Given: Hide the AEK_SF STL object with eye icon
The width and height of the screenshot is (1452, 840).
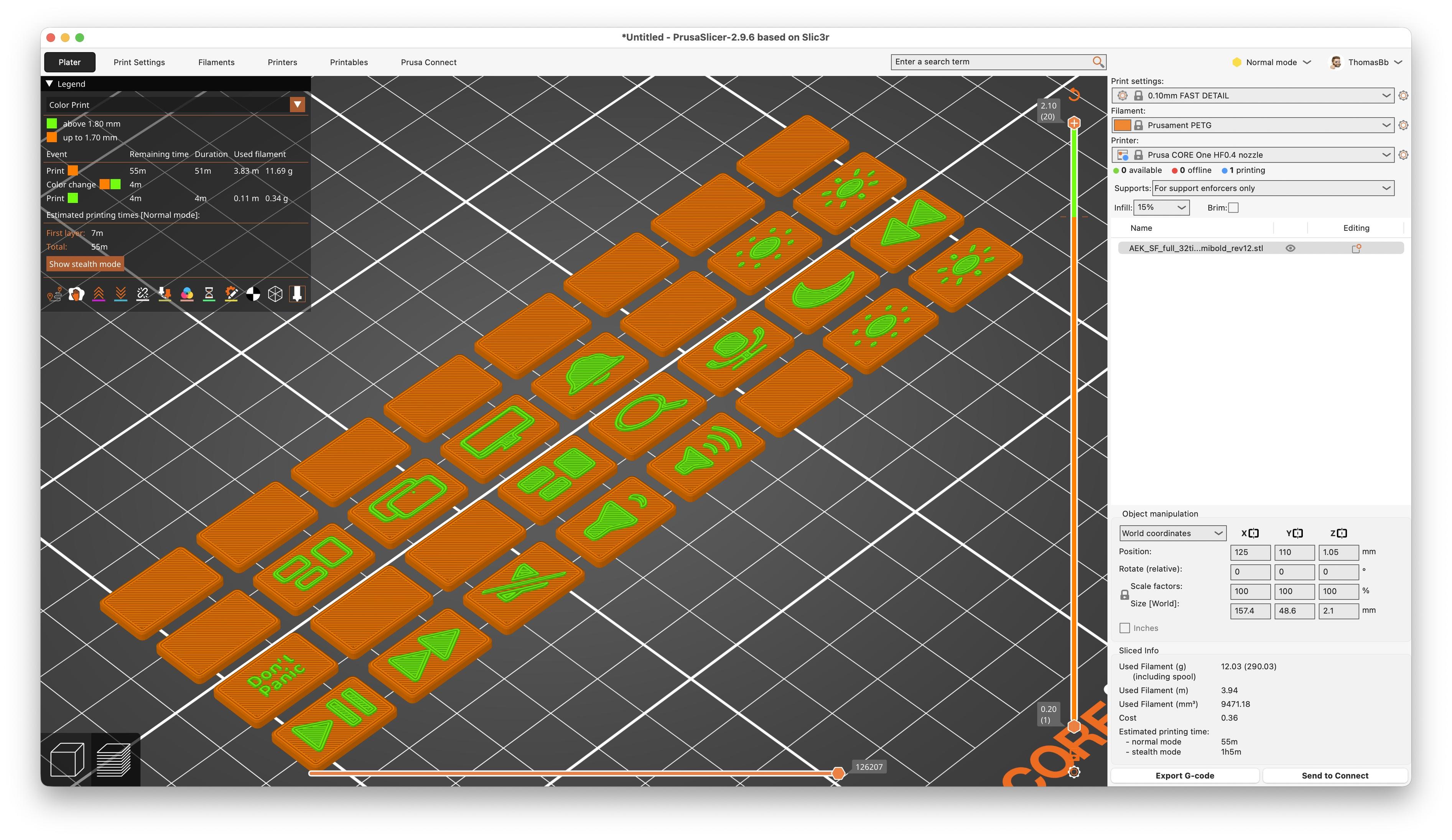Looking at the screenshot, I should coord(1291,248).
